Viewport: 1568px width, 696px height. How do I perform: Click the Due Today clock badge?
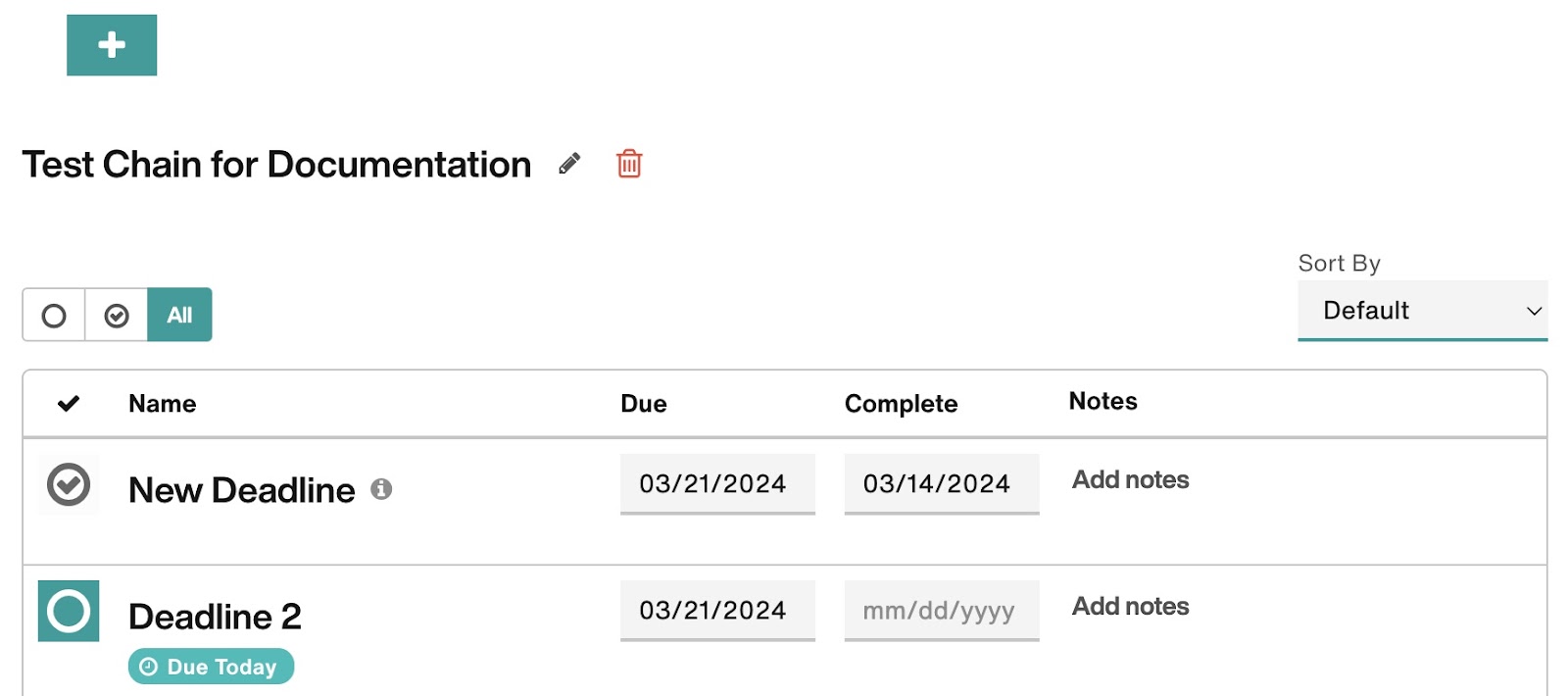tap(211, 667)
